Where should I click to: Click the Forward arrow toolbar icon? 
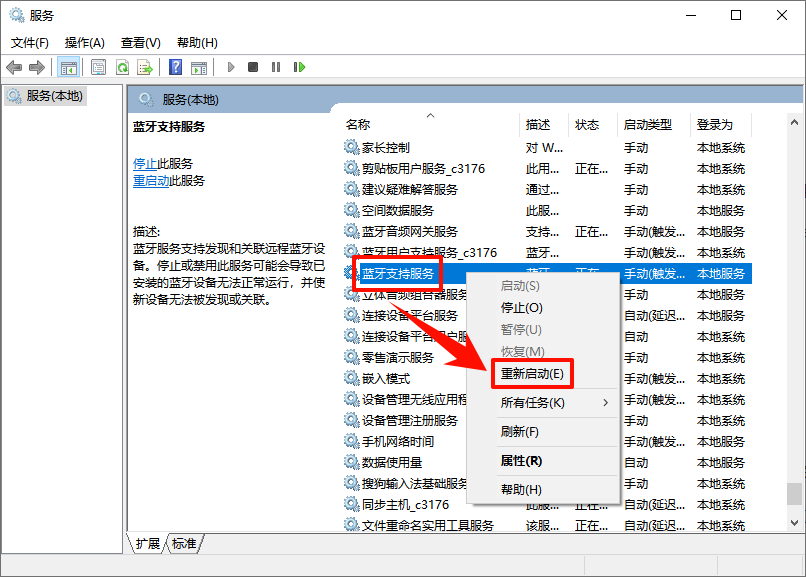(x=37, y=67)
